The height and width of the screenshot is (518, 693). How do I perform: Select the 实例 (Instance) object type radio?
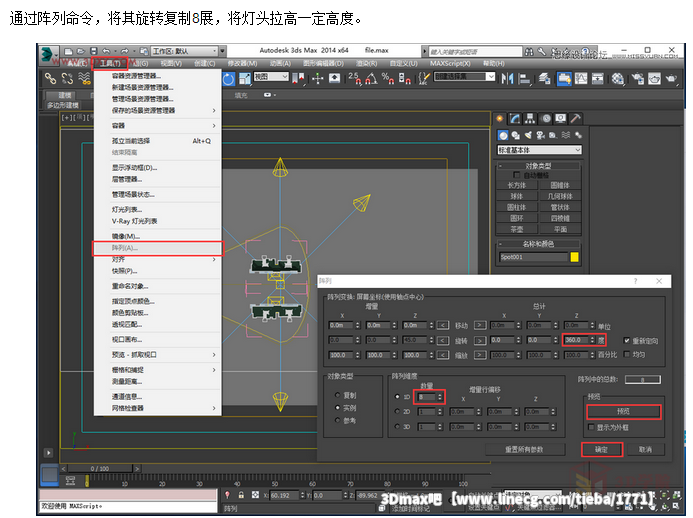click(338, 408)
